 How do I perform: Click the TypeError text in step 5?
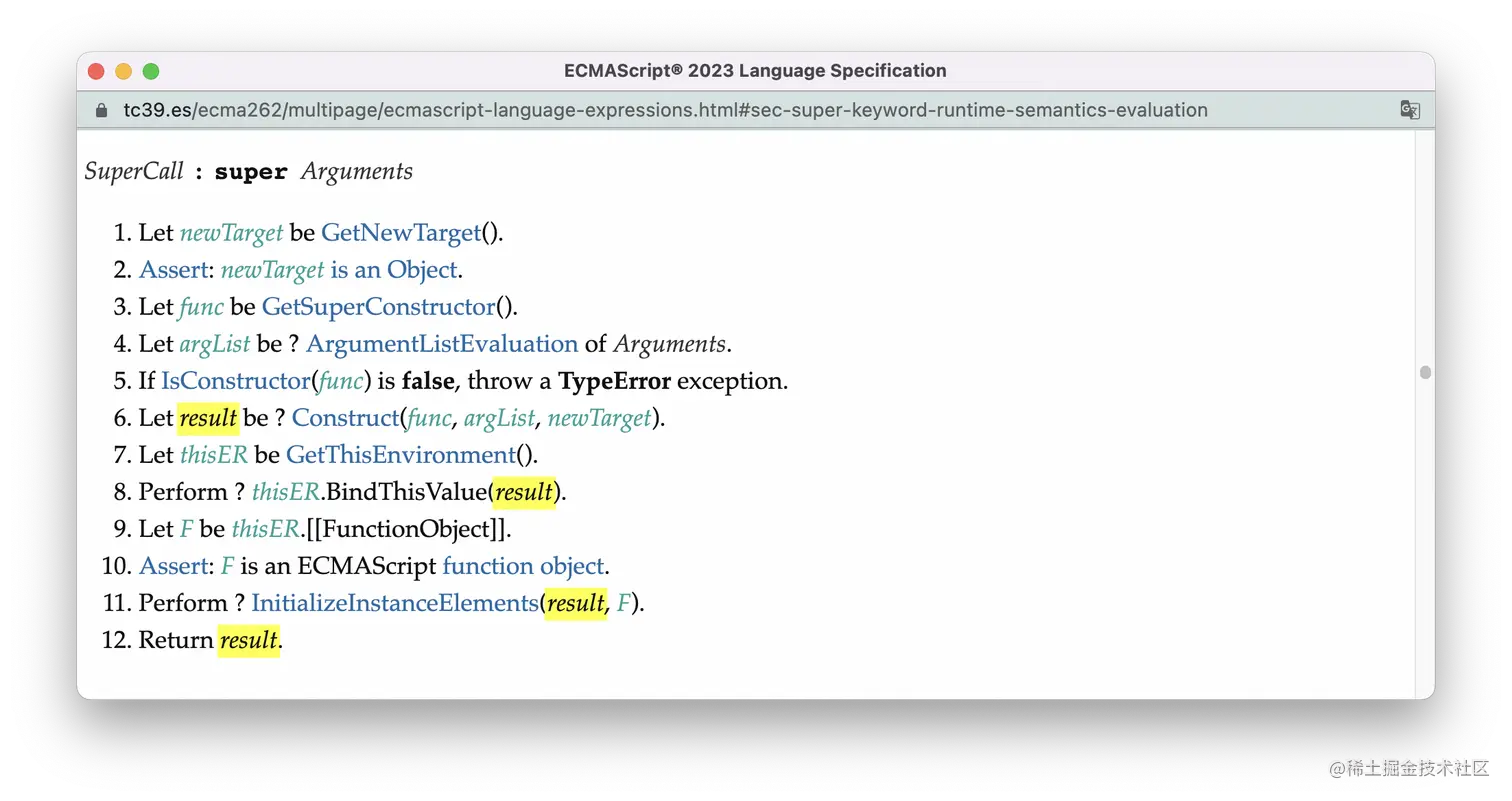pyautogui.click(x=616, y=381)
